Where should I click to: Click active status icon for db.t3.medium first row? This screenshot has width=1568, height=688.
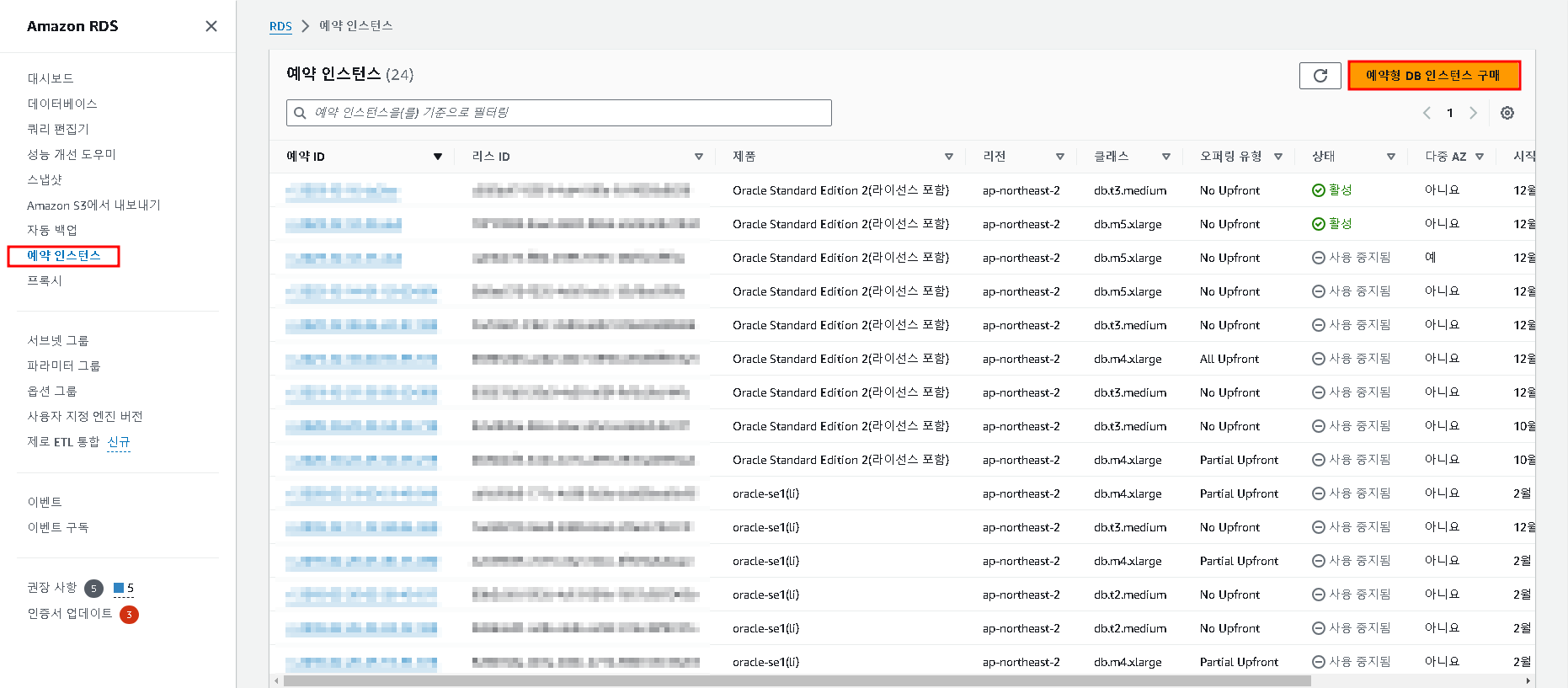[1319, 190]
